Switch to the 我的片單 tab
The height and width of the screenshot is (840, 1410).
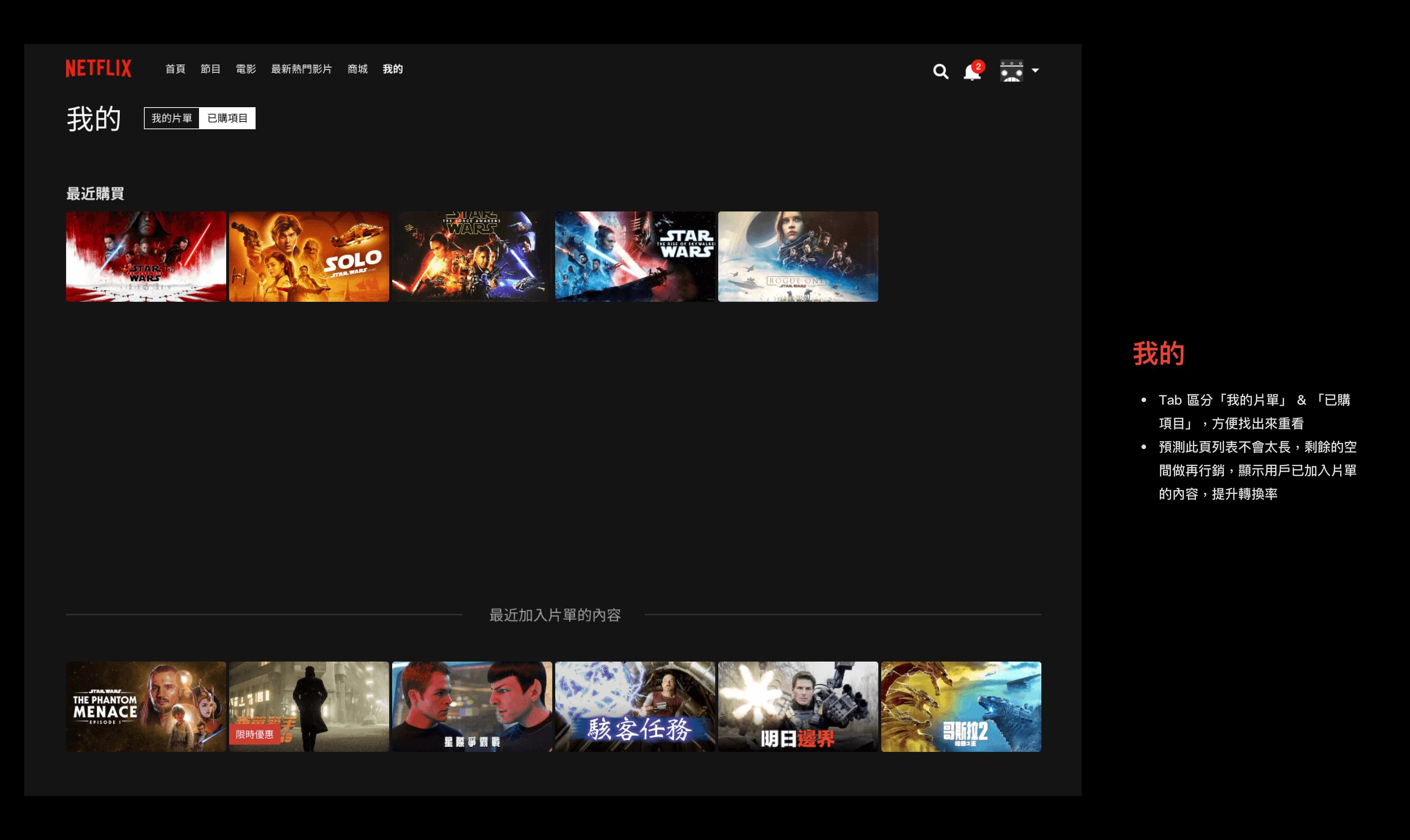pos(171,118)
